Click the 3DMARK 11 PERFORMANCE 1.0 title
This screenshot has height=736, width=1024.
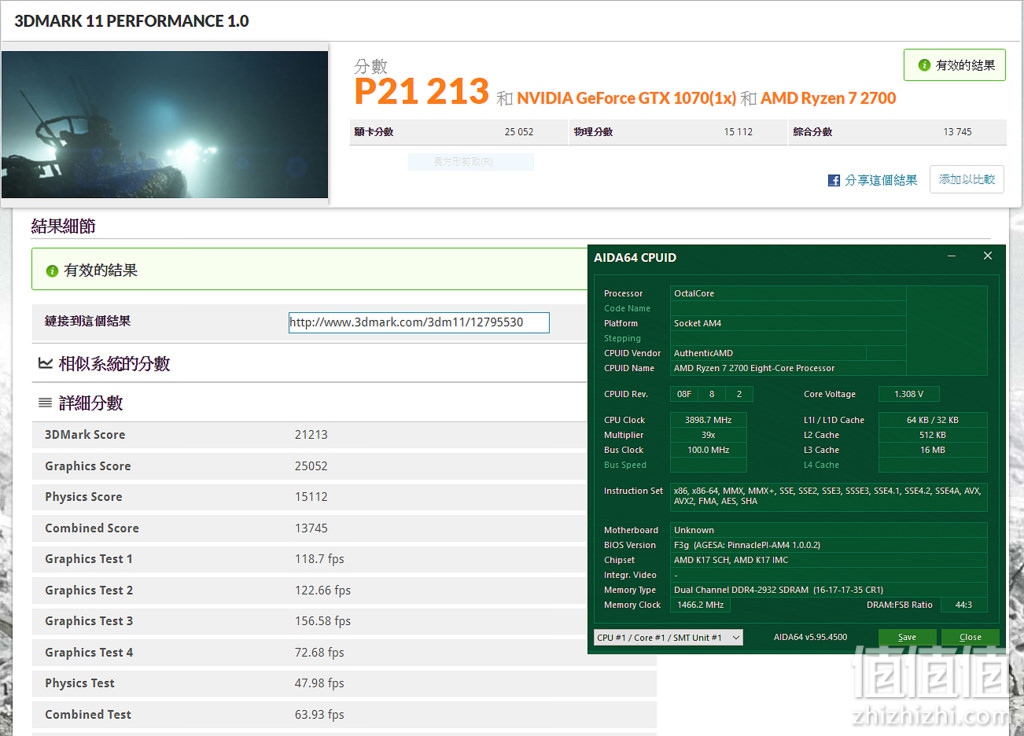131,21
